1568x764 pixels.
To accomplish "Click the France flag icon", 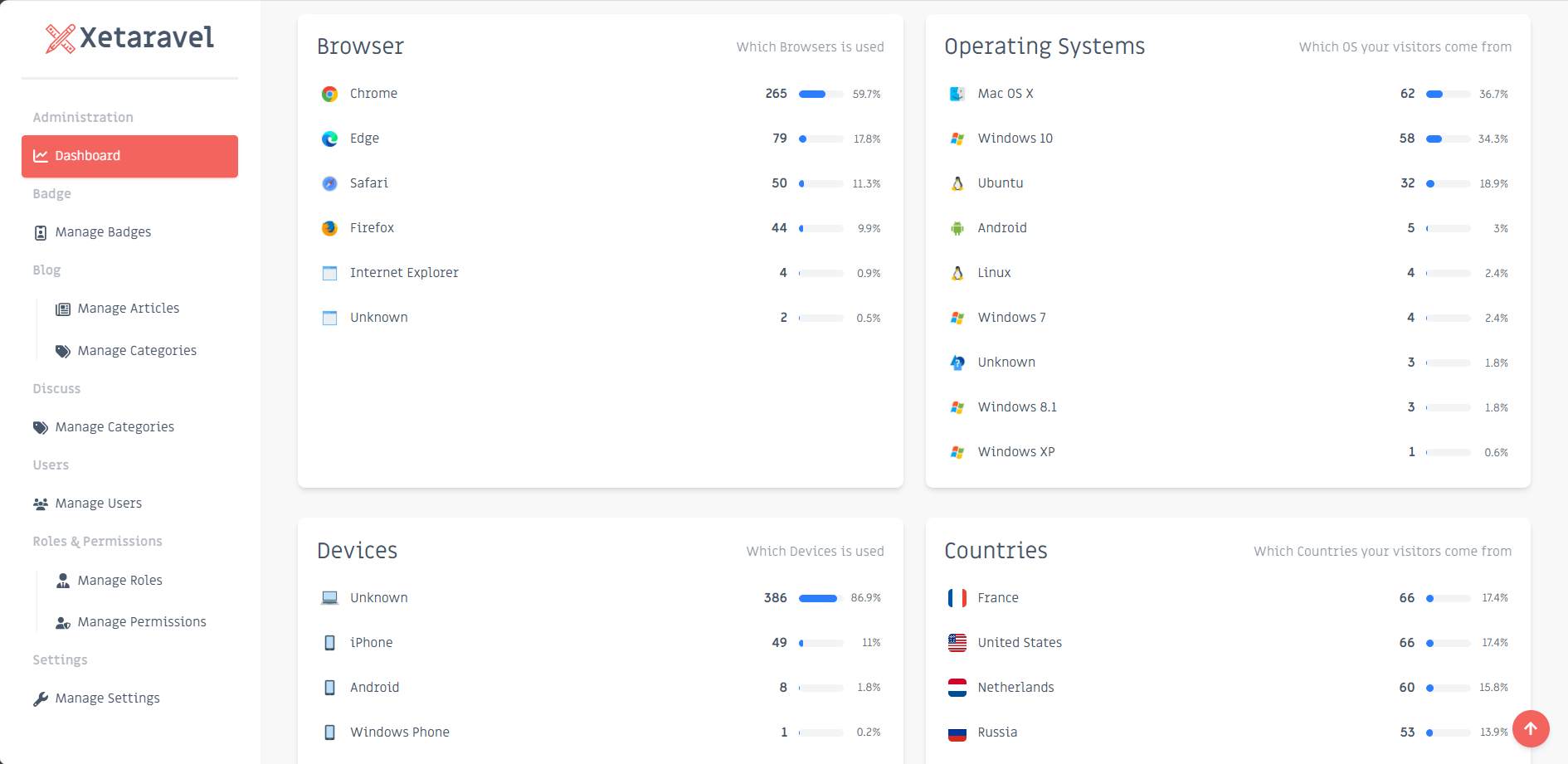I will (957, 597).
